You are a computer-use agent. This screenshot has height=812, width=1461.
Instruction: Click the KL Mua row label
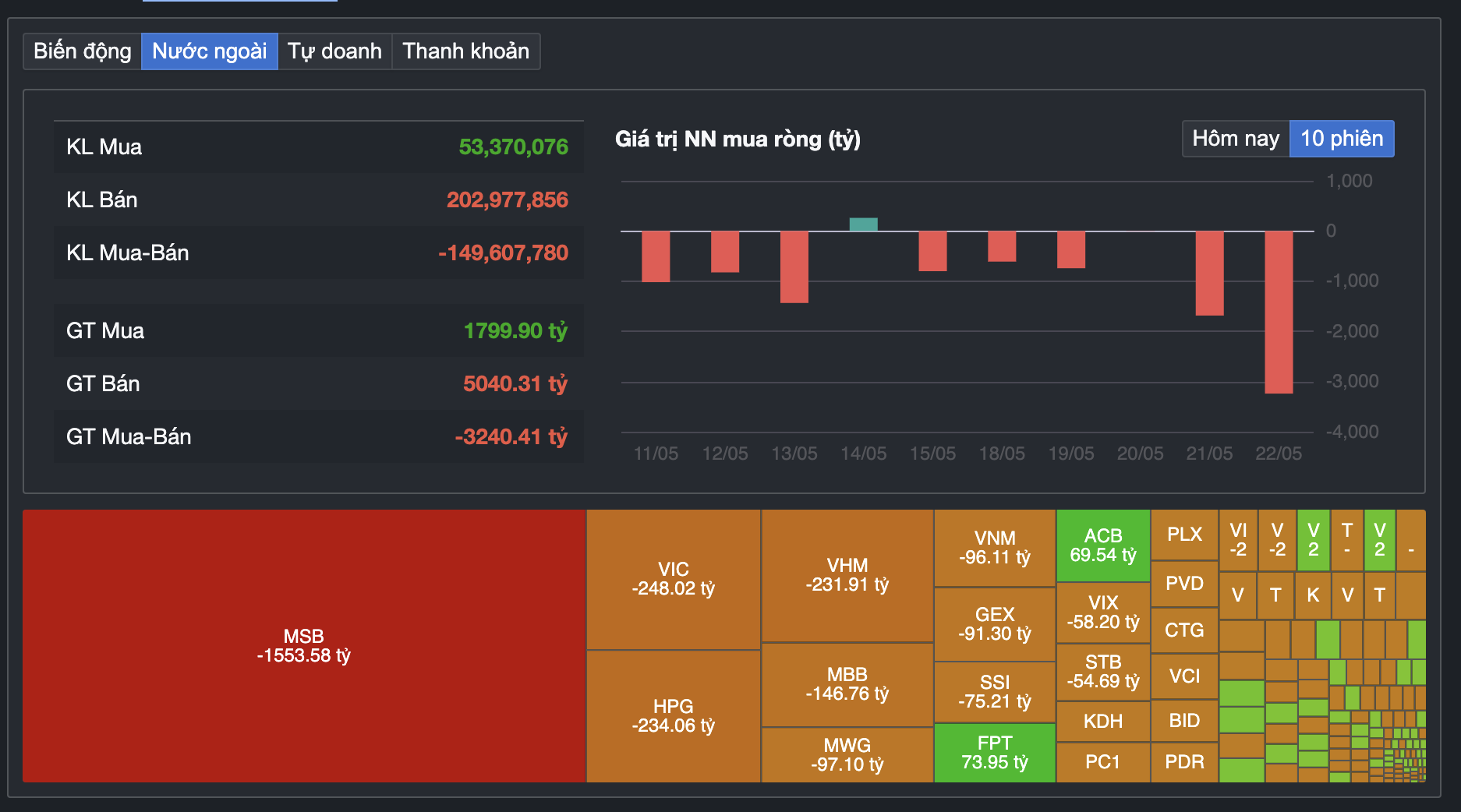(x=104, y=147)
